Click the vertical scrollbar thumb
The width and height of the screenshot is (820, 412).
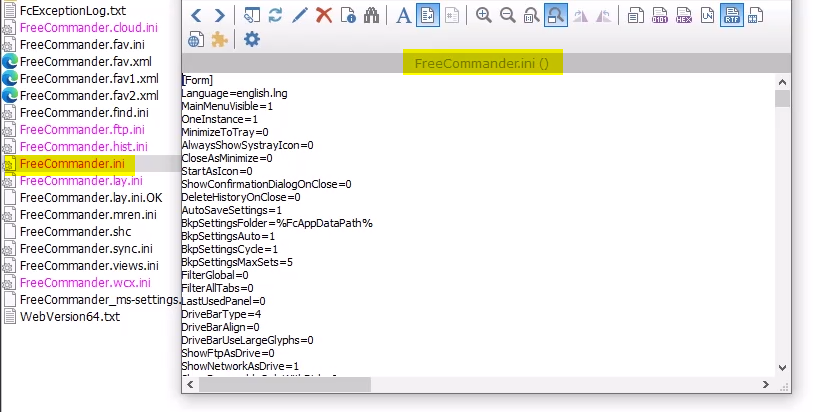[x=782, y=98]
